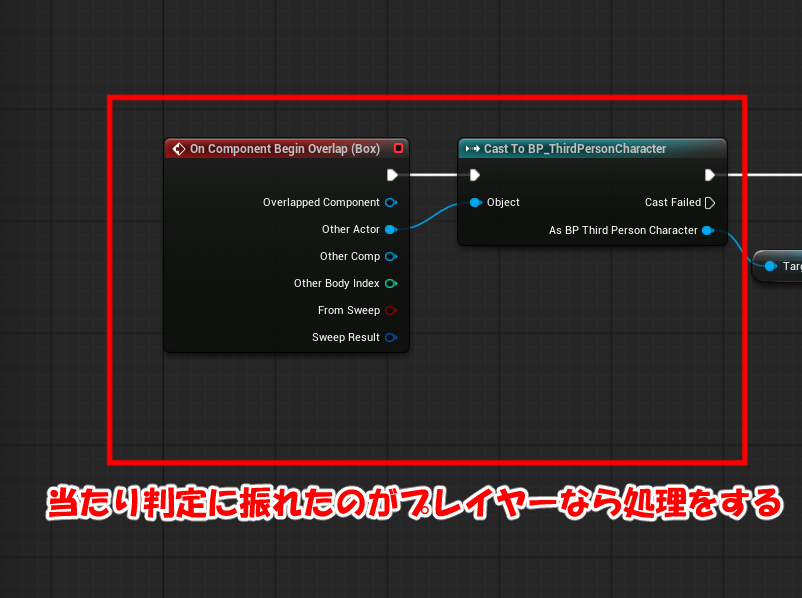This screenshot has height=598, width=802.
Task: Select the Overlapped Component output pin
Action: [390, 202]
